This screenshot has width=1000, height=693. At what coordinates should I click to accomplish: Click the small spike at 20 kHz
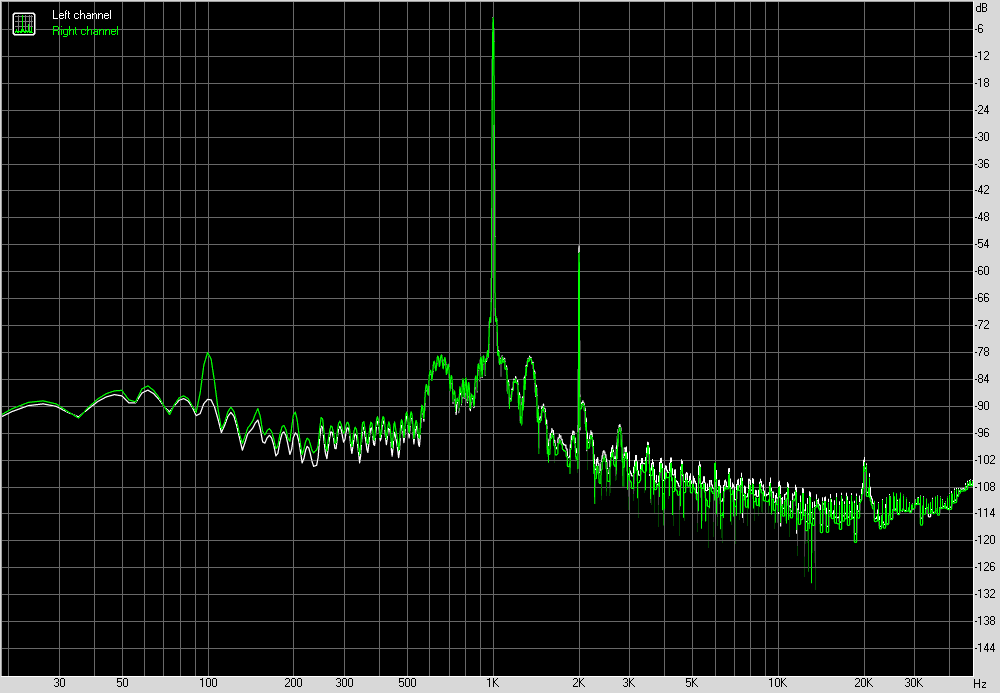point(865,461)
